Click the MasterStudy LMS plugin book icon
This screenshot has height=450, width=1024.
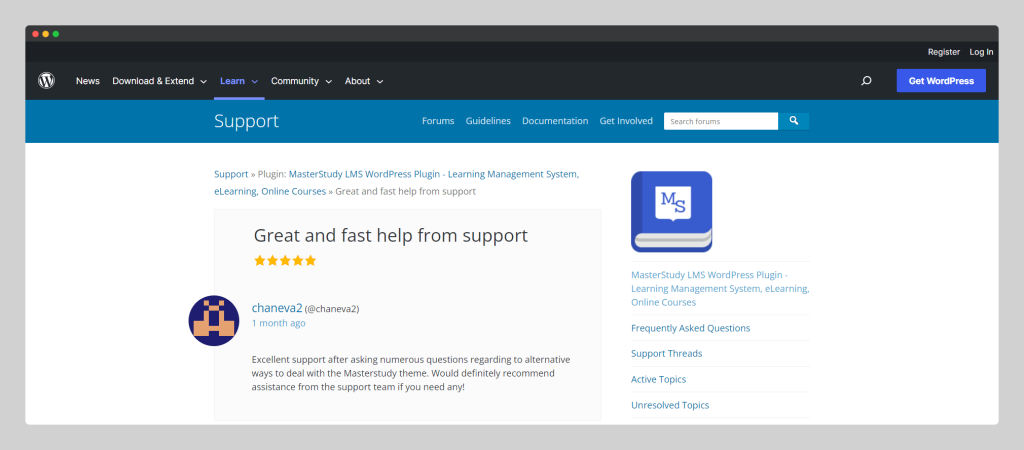pos(671,212)
